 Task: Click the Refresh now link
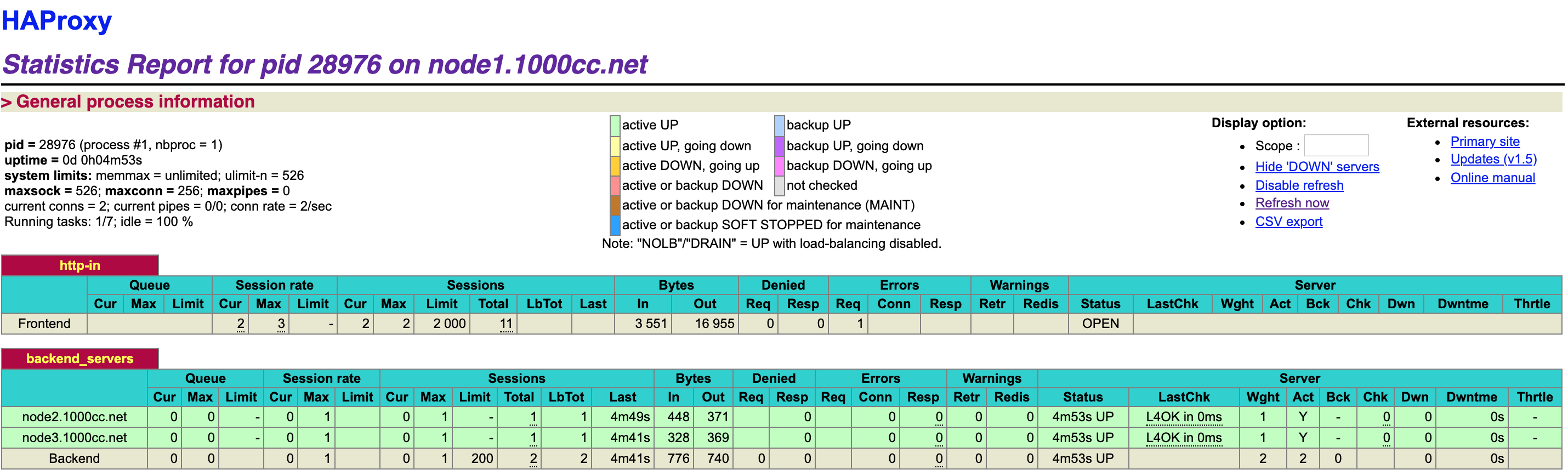click(x=1292, y=203)
